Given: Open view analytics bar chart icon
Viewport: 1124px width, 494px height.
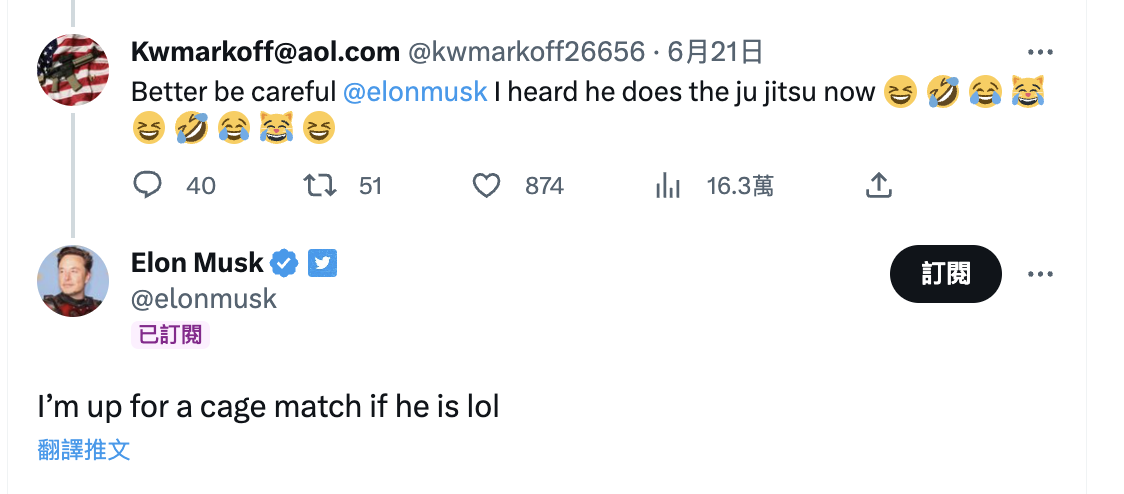Looking at the screenshot, I should [x=667, y=186].
